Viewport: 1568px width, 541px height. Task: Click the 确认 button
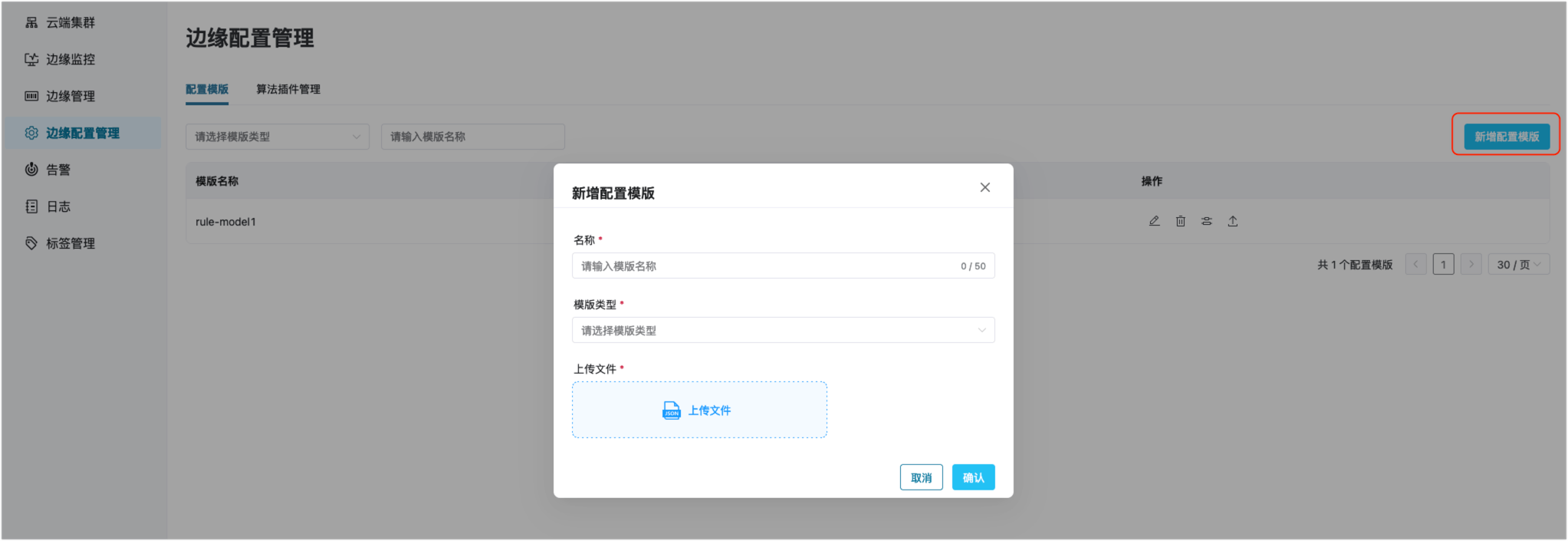click(973, 477)
